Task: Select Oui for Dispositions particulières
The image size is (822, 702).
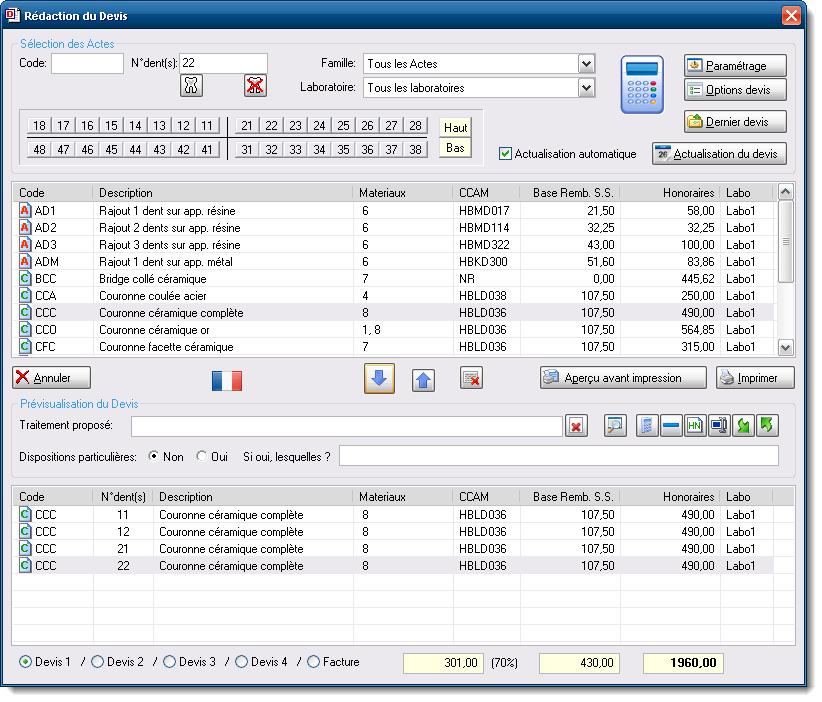Action: 202,456
